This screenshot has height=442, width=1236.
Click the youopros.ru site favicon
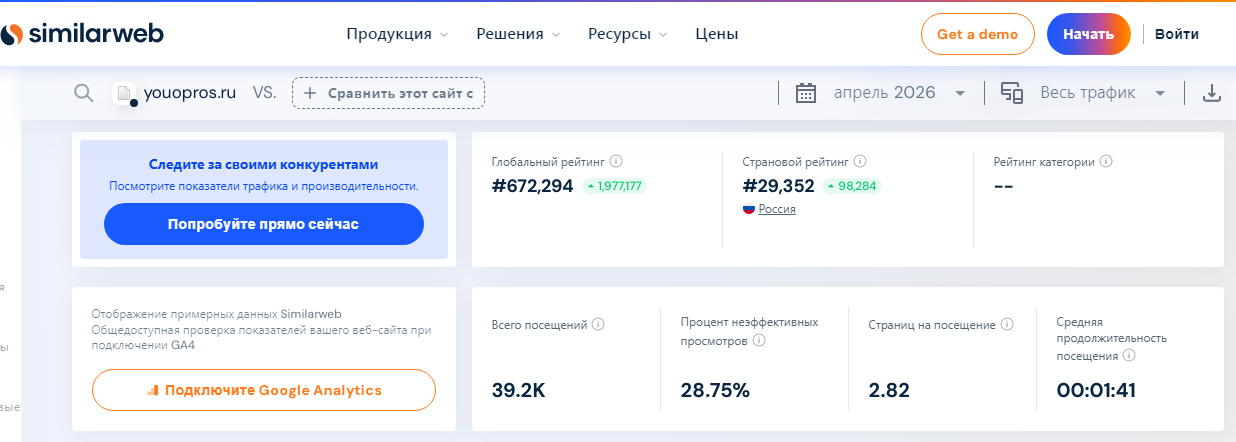click(x=124, y=94)
